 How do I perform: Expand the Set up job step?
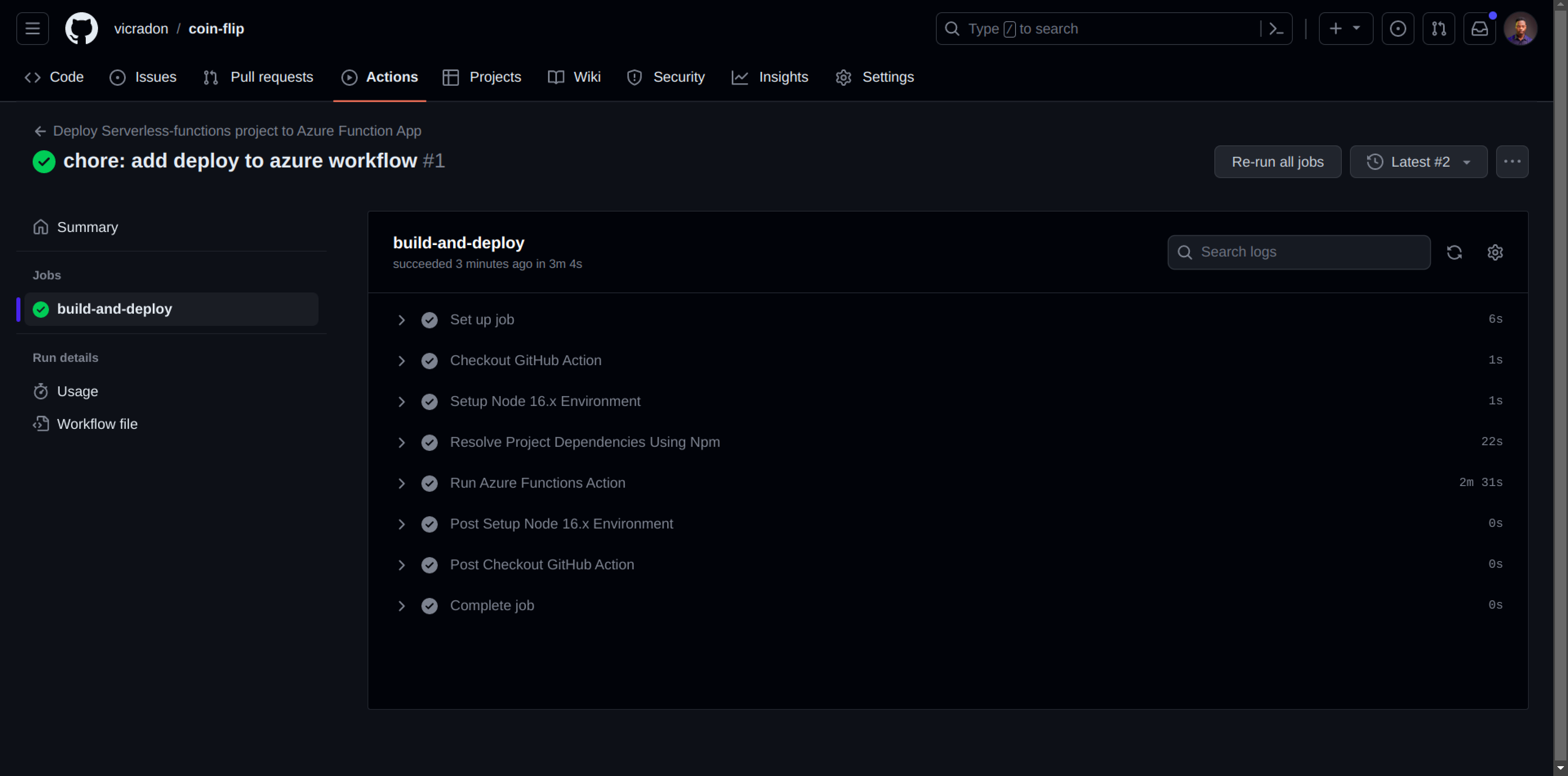(x=402, y=320)
